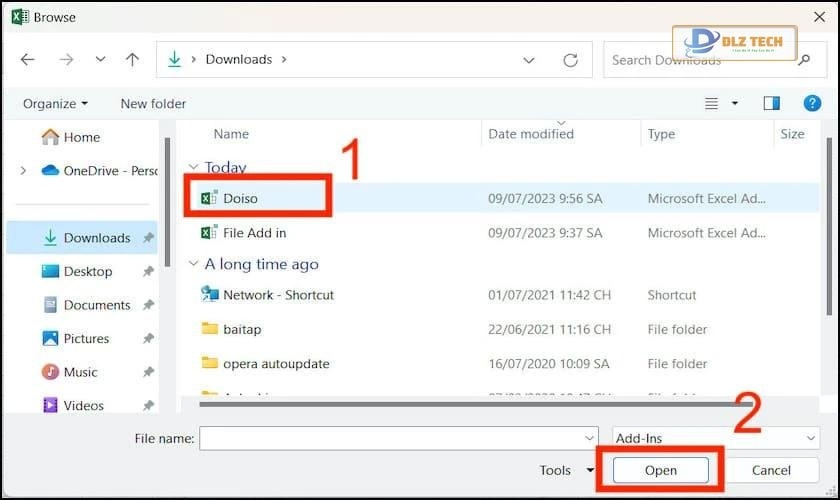This screenshot has height=500, width=840.
Task: Go forward with the right arrow
Action: pos(66,59)
